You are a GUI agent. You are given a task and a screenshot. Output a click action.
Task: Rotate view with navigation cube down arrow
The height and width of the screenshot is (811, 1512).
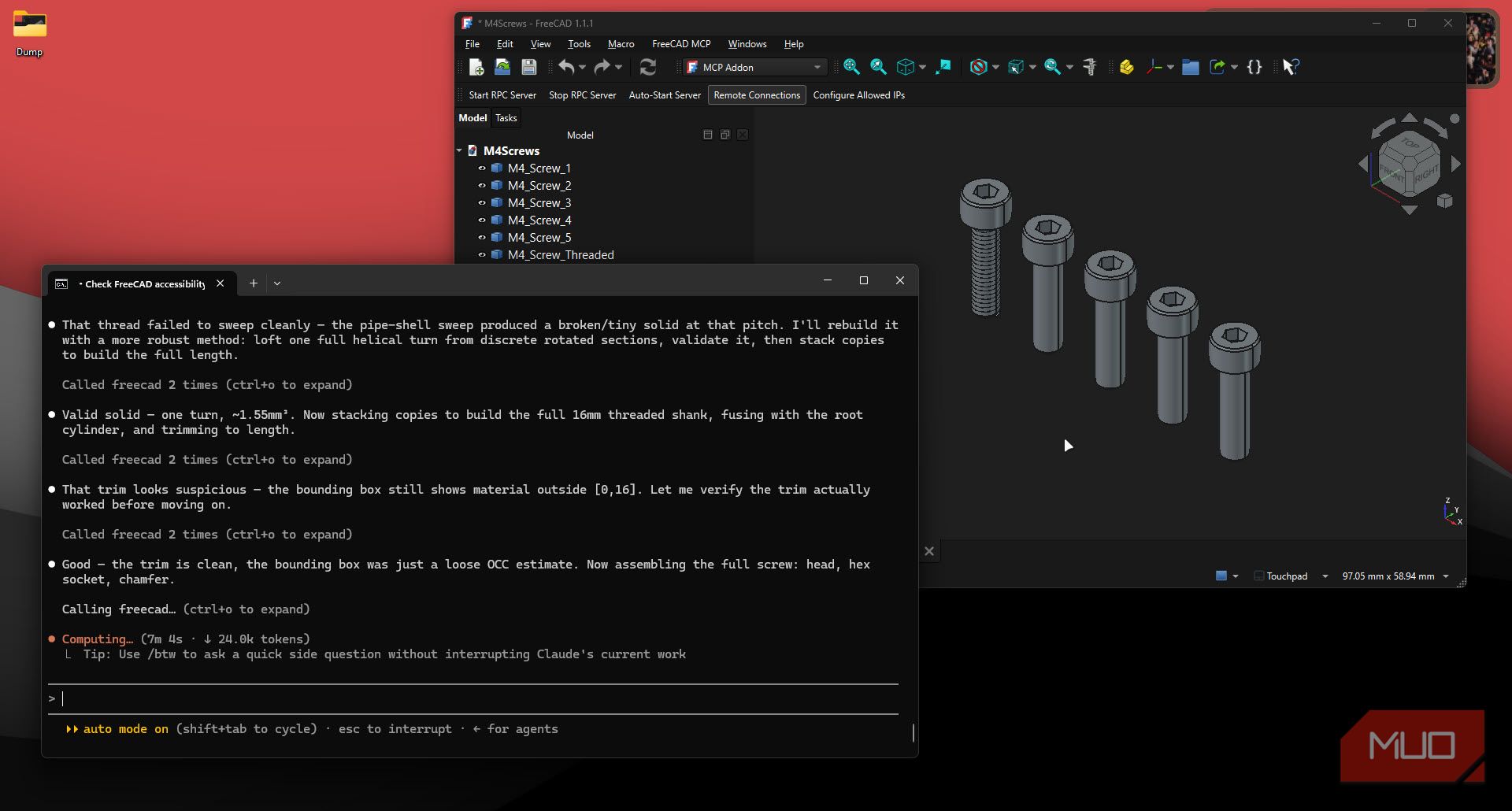(x=1410, y=210)
